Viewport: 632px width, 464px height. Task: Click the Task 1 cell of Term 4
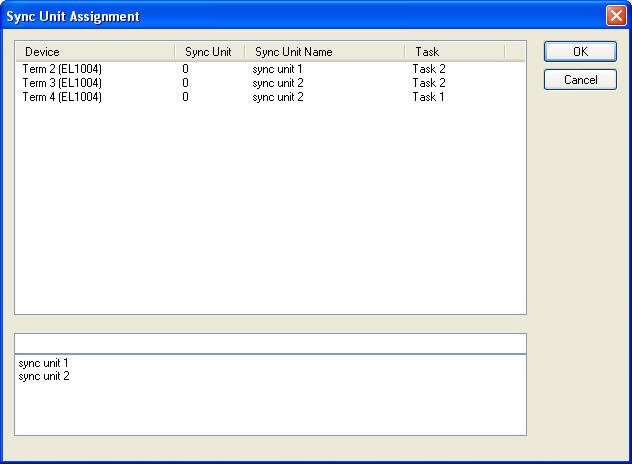point(428,97)
